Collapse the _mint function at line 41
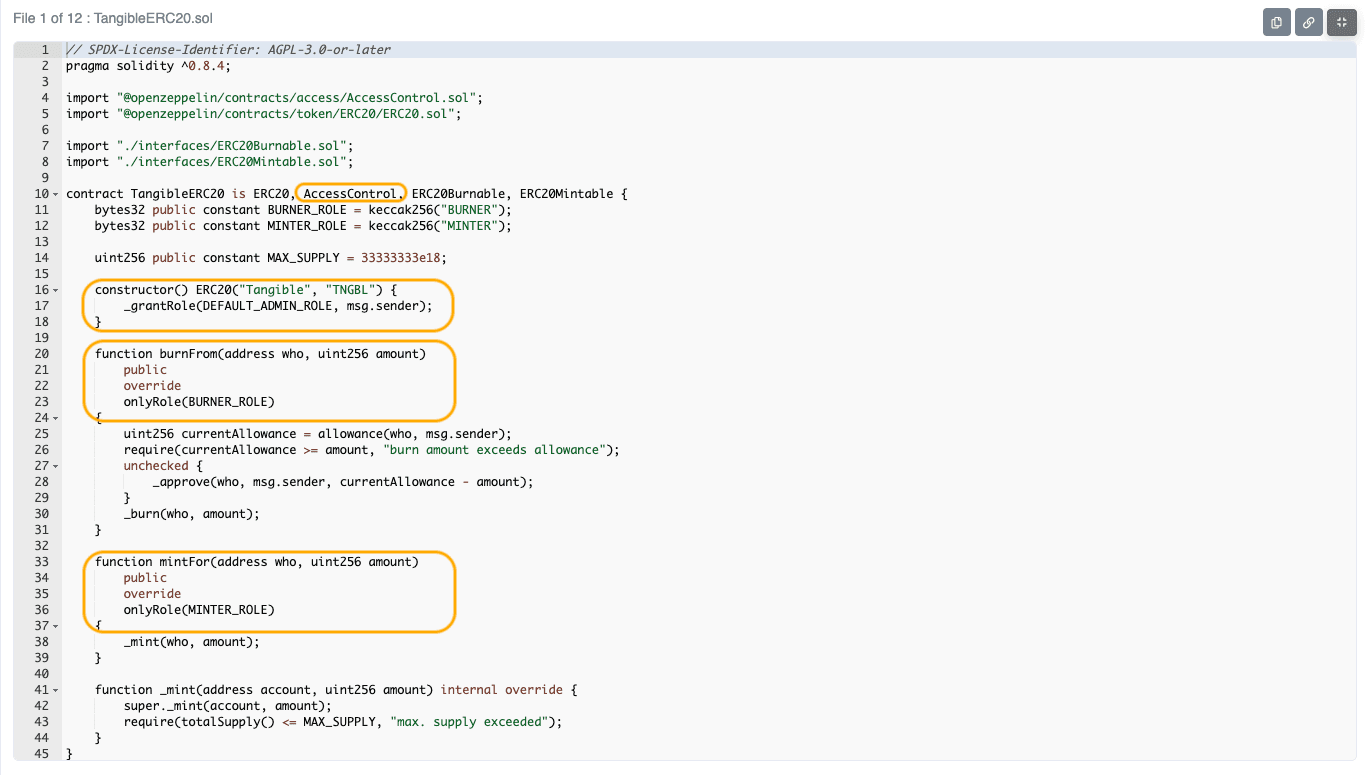Screen dimensions: 1365x775 click(55, 690)
